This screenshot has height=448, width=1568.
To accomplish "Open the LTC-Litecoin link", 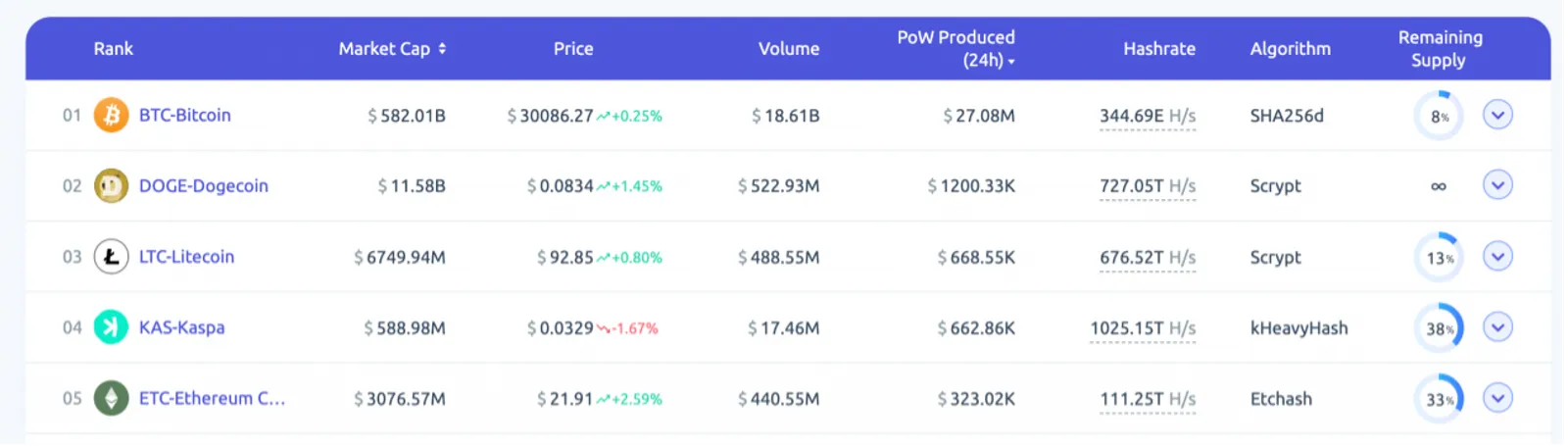I will 187,257.
